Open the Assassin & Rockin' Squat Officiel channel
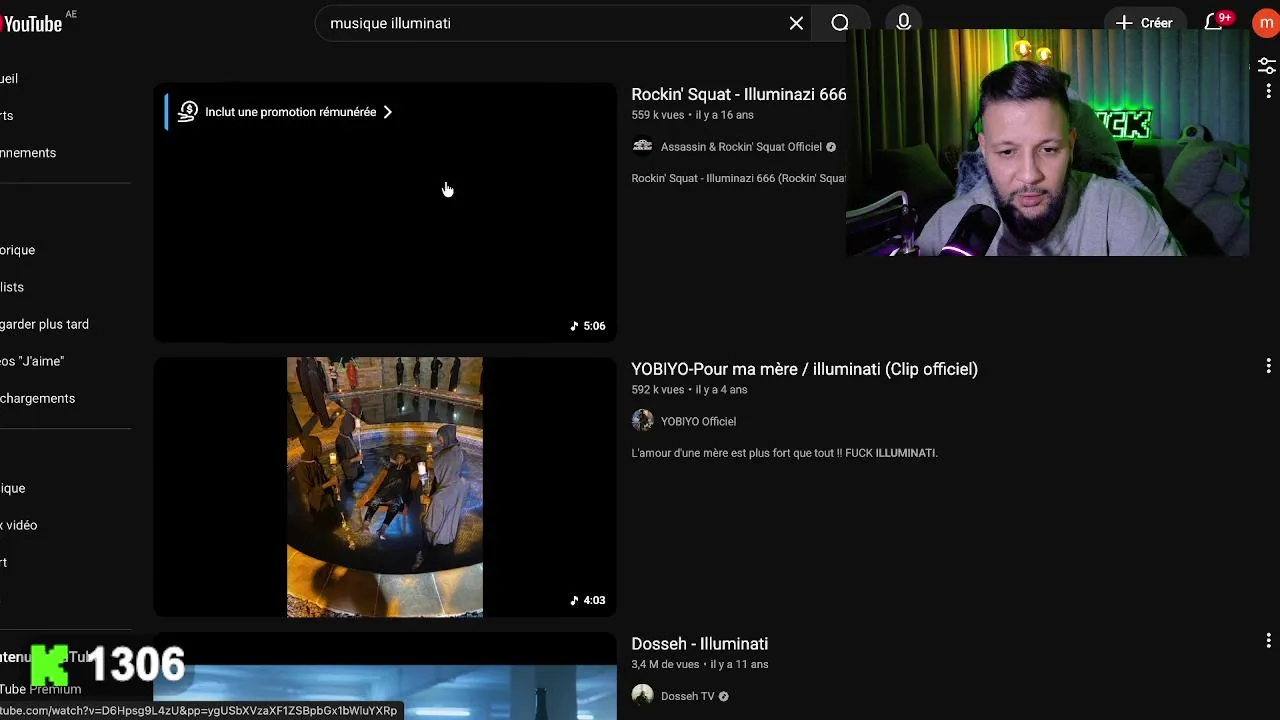 click(741, 147)
